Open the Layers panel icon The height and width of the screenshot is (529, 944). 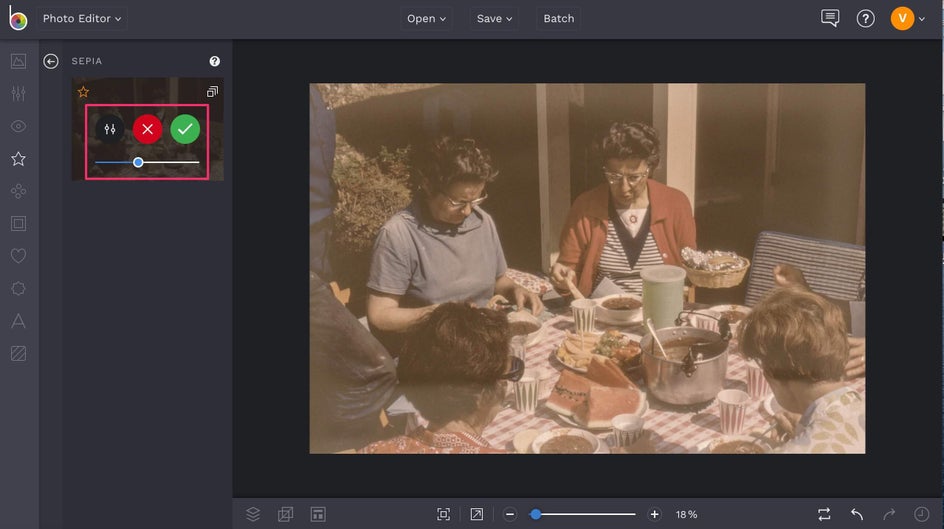coord(253,514)
